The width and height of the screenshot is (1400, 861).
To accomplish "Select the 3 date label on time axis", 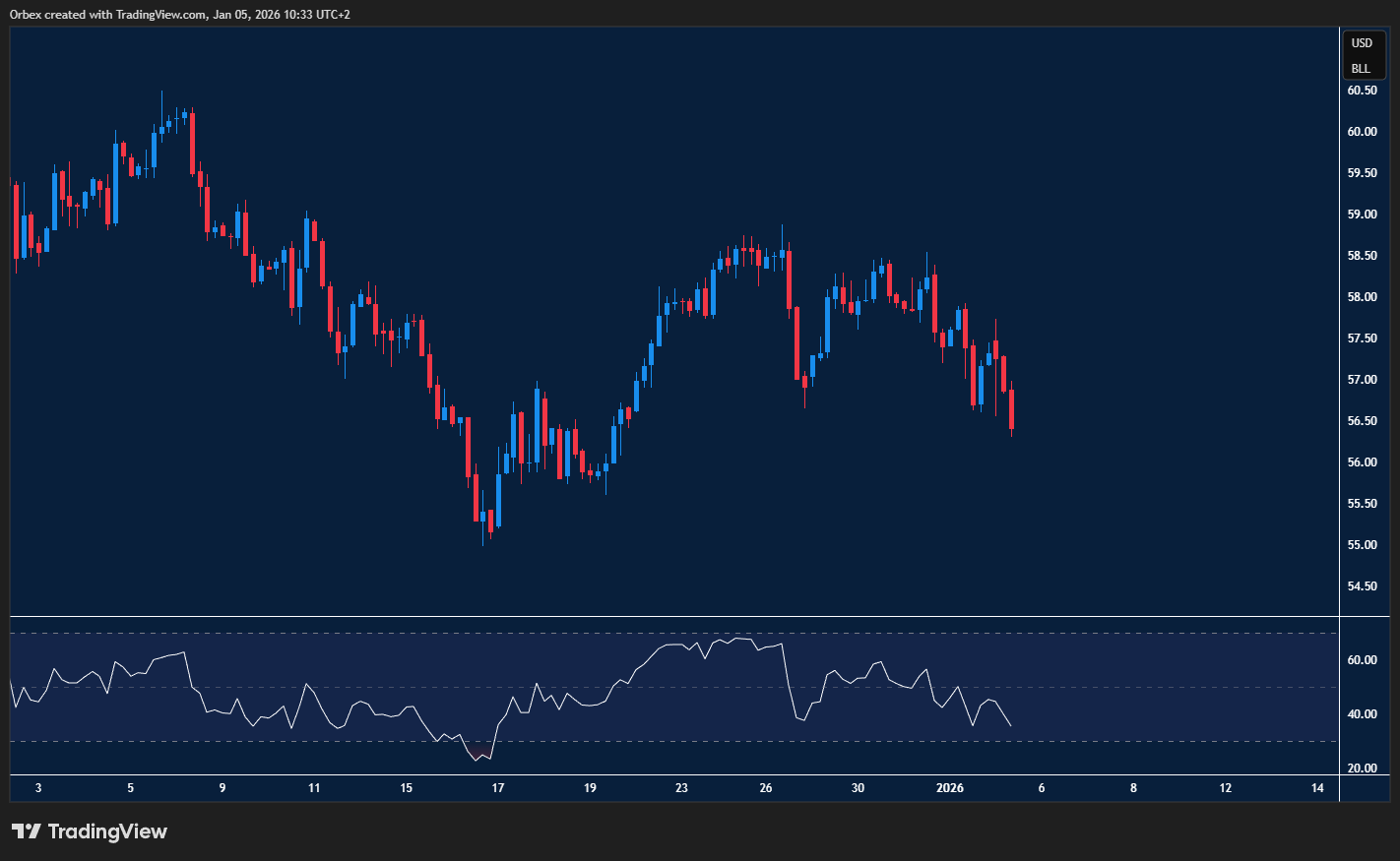I will 38,788.
